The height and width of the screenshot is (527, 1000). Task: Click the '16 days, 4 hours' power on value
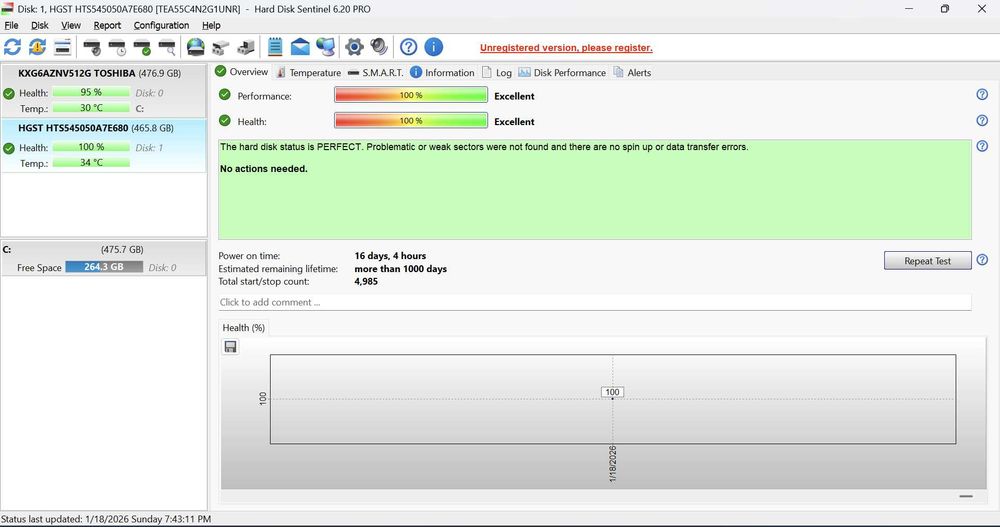(x=390, y=256)
